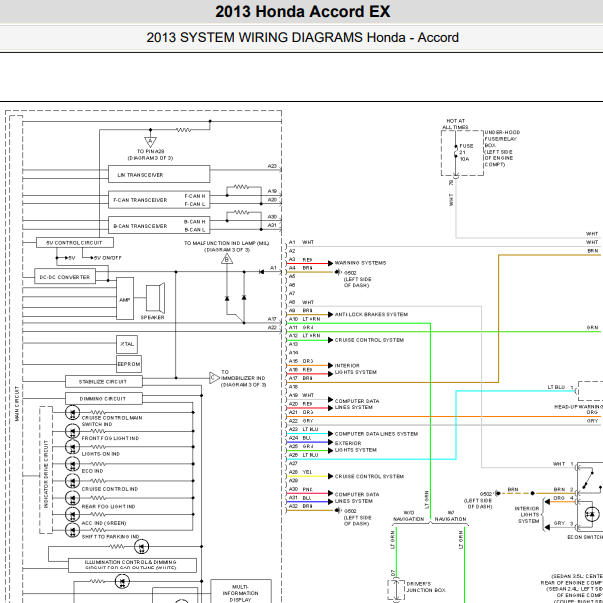Click the ECON switch lamp symbol

pyautogui.click(x=591, y=514)
